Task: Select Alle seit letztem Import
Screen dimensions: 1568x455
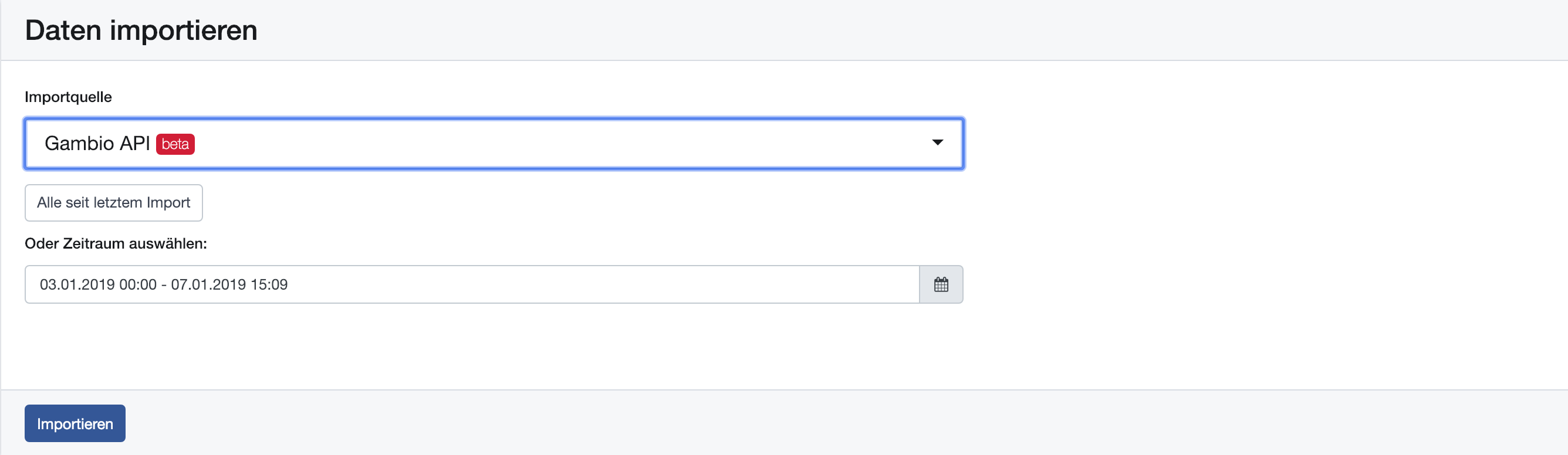Action: [114, 202]
